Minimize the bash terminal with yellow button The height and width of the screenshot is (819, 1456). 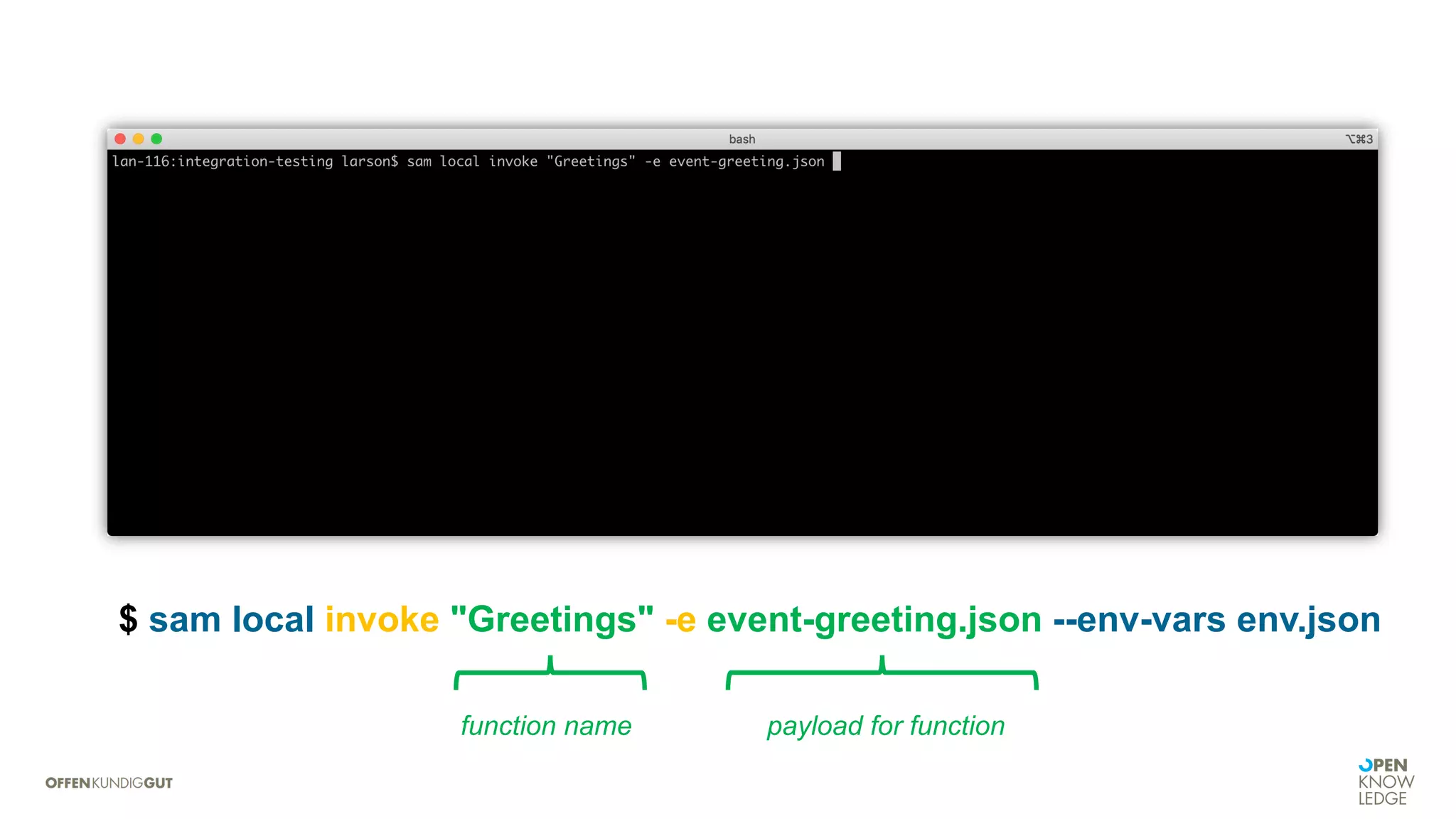[x=138, y=139]
